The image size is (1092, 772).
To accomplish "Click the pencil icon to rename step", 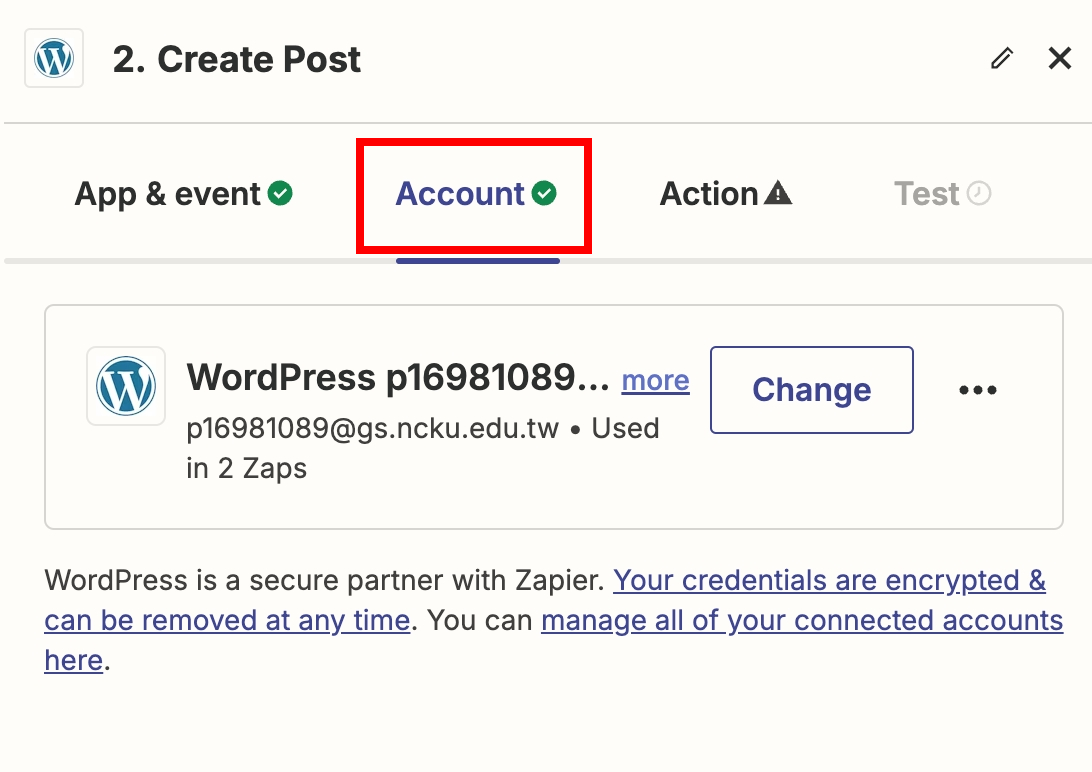I will click(1001, 59).
